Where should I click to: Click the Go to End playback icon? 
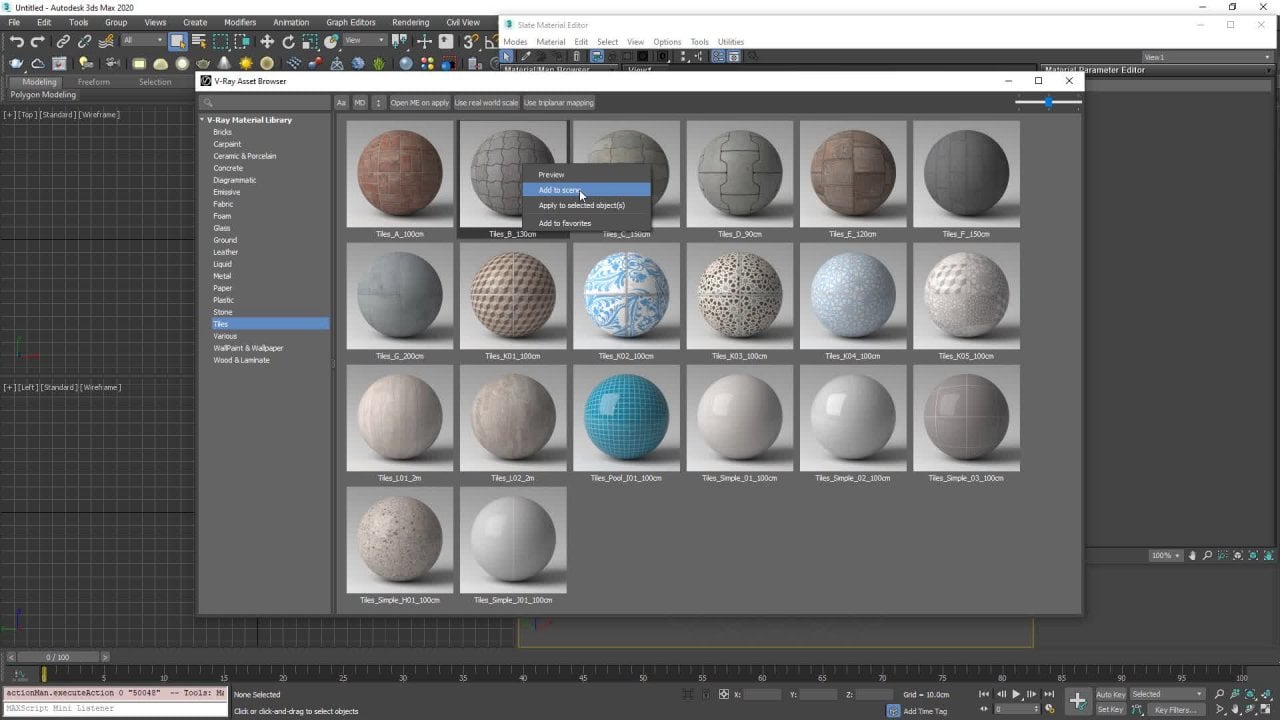pyautogui.click(x=1049, y=694)
